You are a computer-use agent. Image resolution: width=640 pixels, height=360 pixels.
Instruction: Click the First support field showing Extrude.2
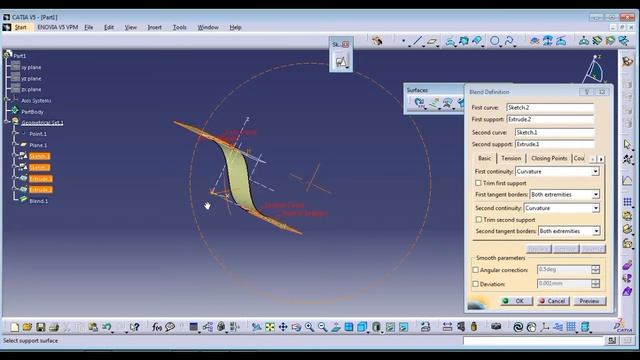click(550, 119)
